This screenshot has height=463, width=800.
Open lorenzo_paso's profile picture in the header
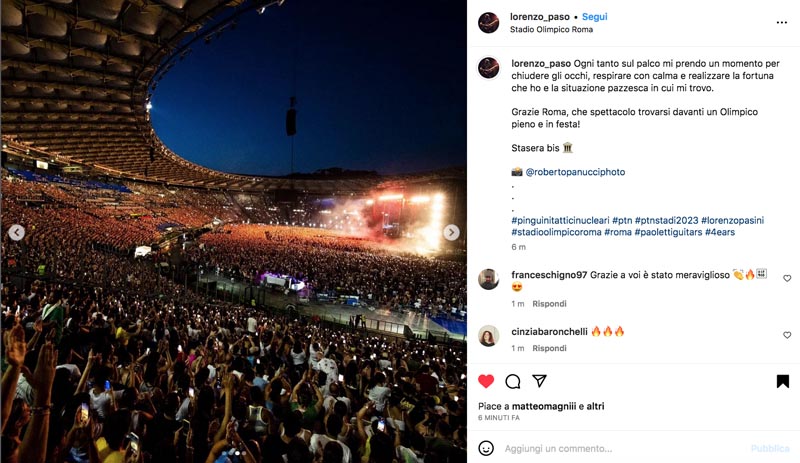(488, 23)
